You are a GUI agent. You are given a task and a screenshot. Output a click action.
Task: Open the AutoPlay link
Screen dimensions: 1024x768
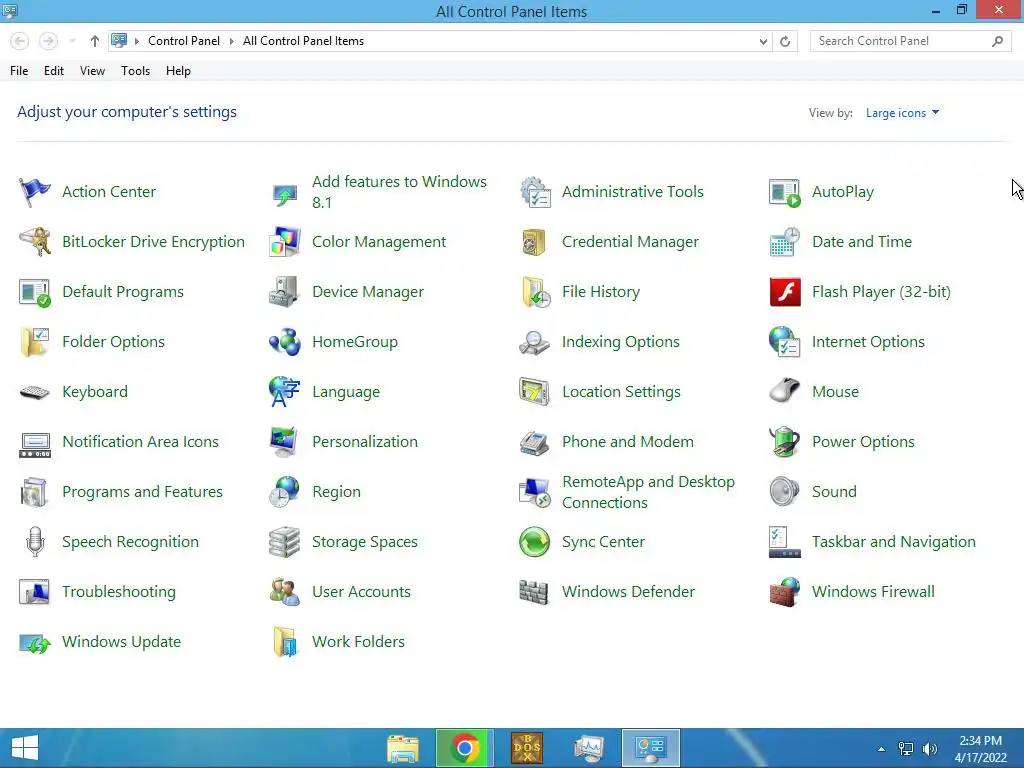click(x=842, y=192)
